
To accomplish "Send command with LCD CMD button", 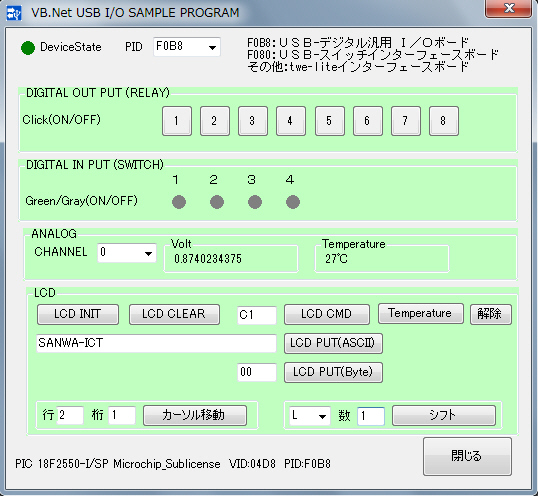I will point(327,314).
